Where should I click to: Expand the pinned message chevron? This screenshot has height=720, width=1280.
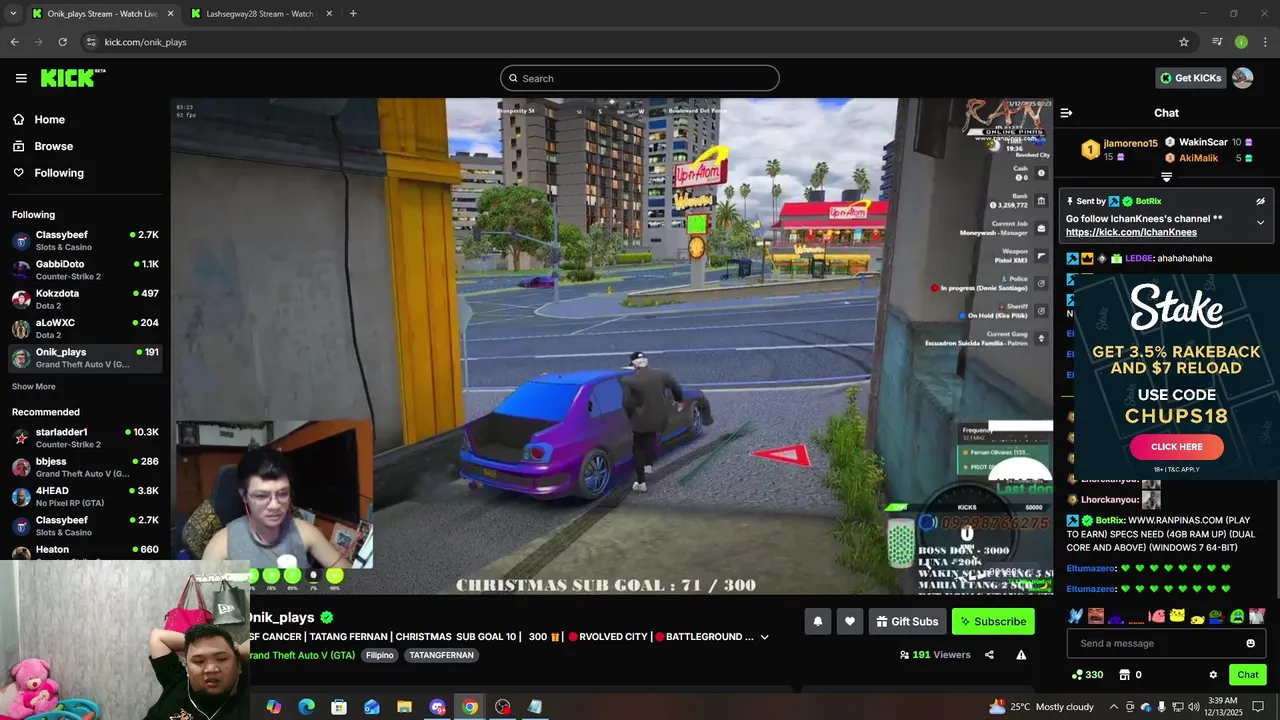click(x=1260, y=222)
